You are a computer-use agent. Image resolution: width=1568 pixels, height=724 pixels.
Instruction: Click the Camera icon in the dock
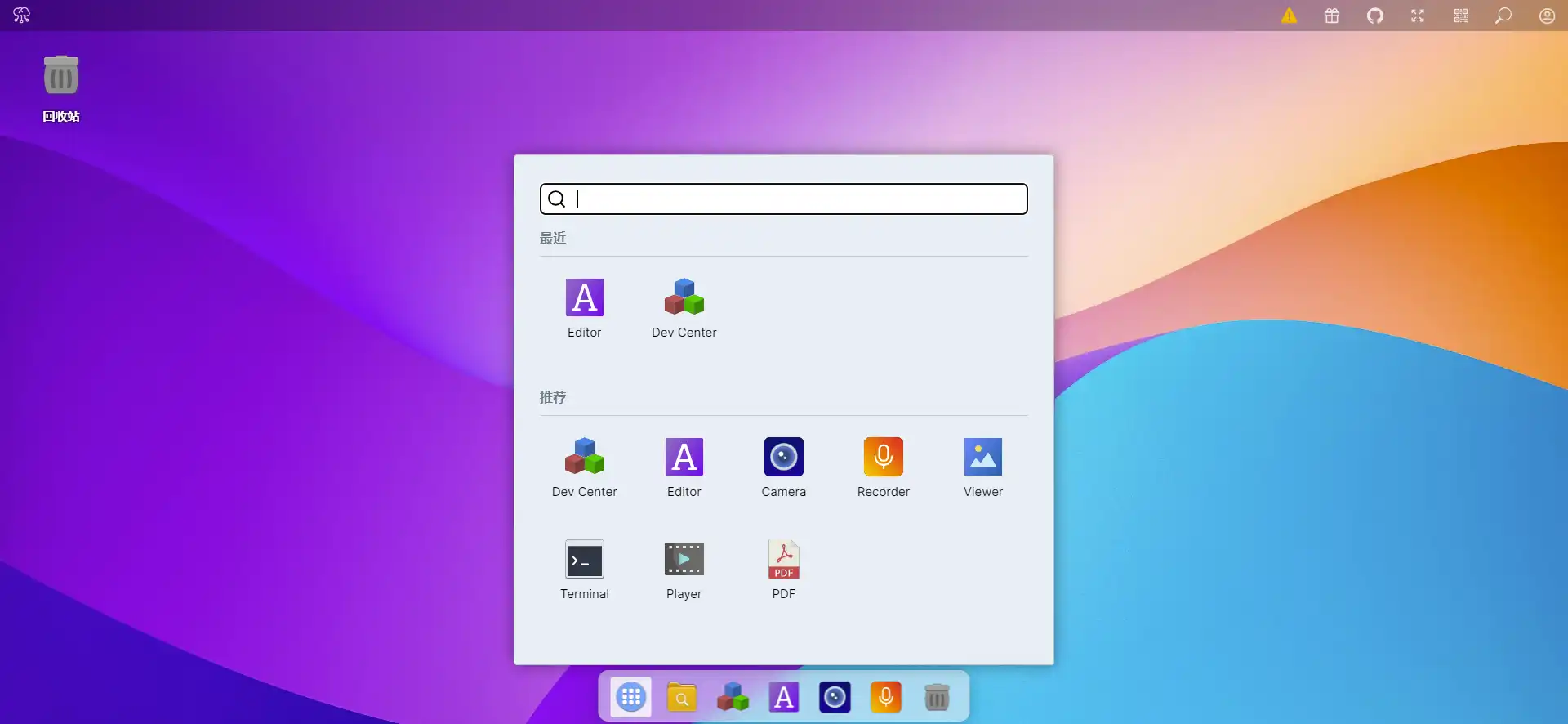[835, 697]
